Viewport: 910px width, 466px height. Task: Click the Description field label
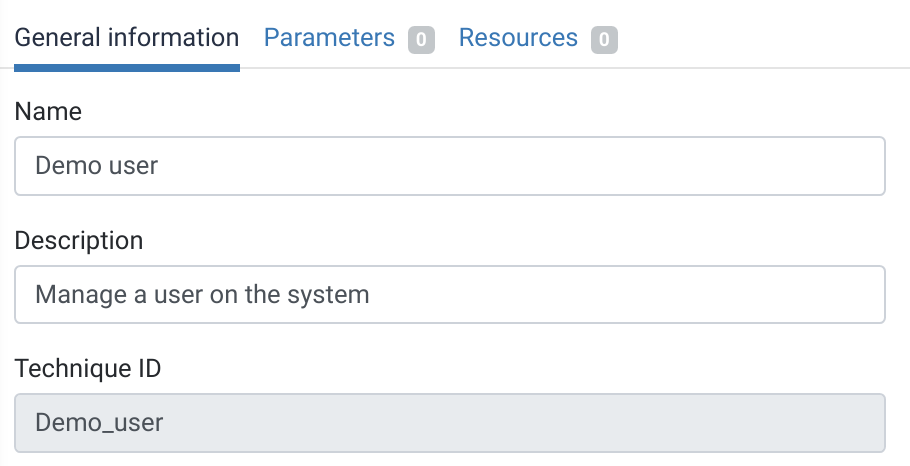point(79,241)
